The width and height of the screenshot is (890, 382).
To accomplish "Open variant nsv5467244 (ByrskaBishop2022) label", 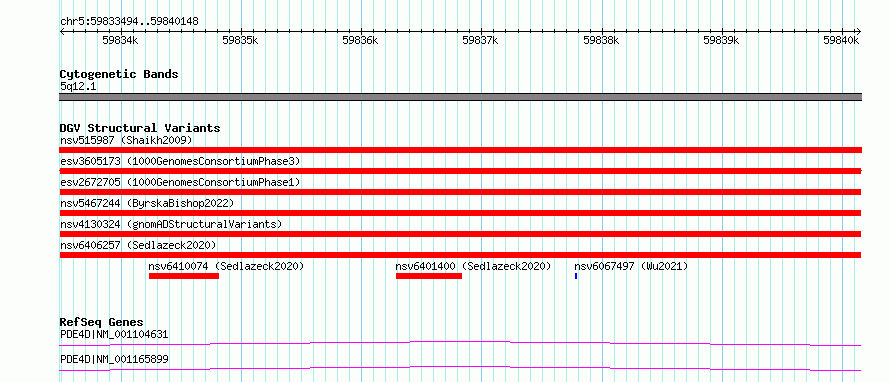I will 147,203.
